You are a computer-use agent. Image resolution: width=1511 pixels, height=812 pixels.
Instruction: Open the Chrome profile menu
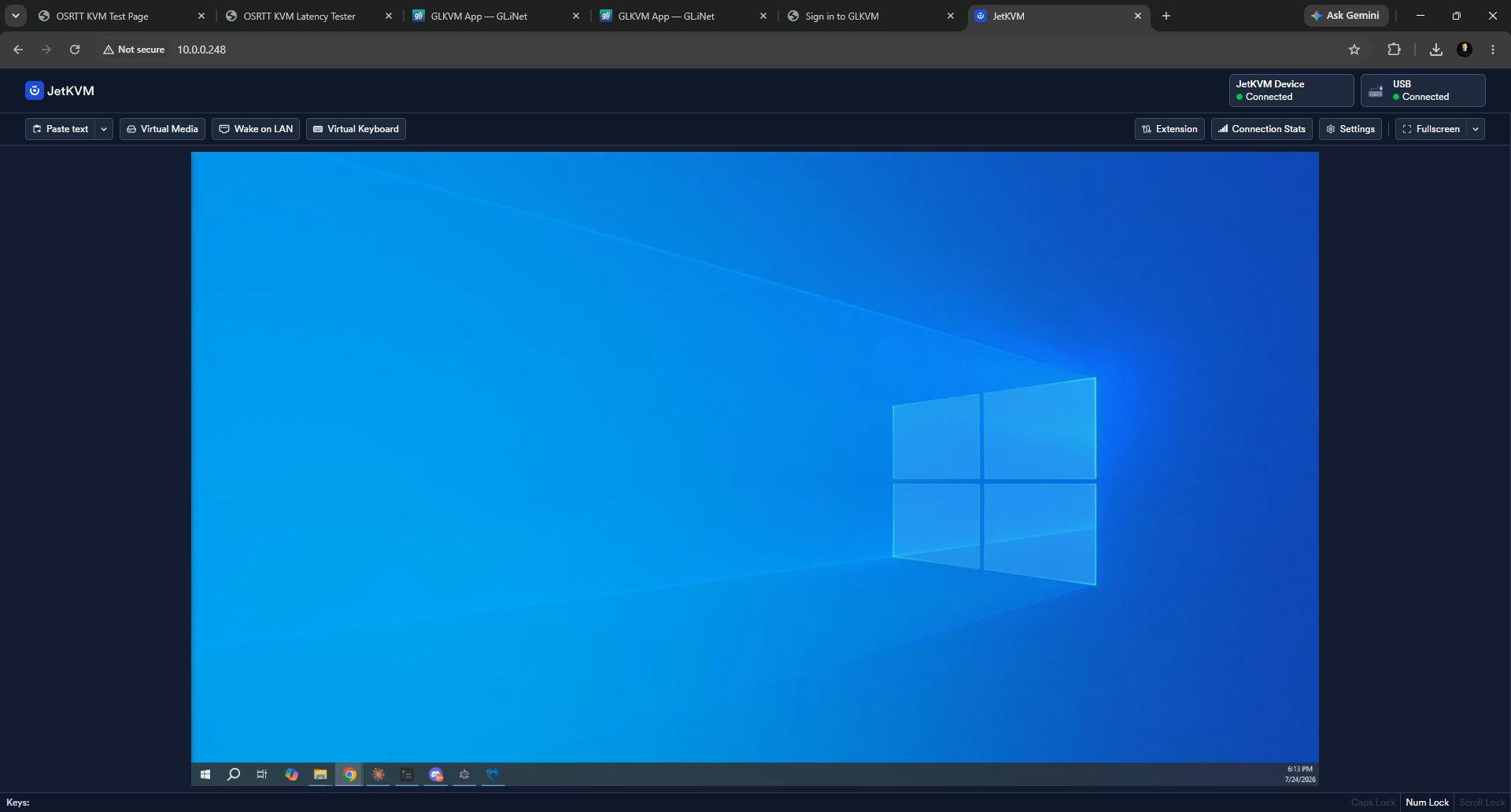1465,50
